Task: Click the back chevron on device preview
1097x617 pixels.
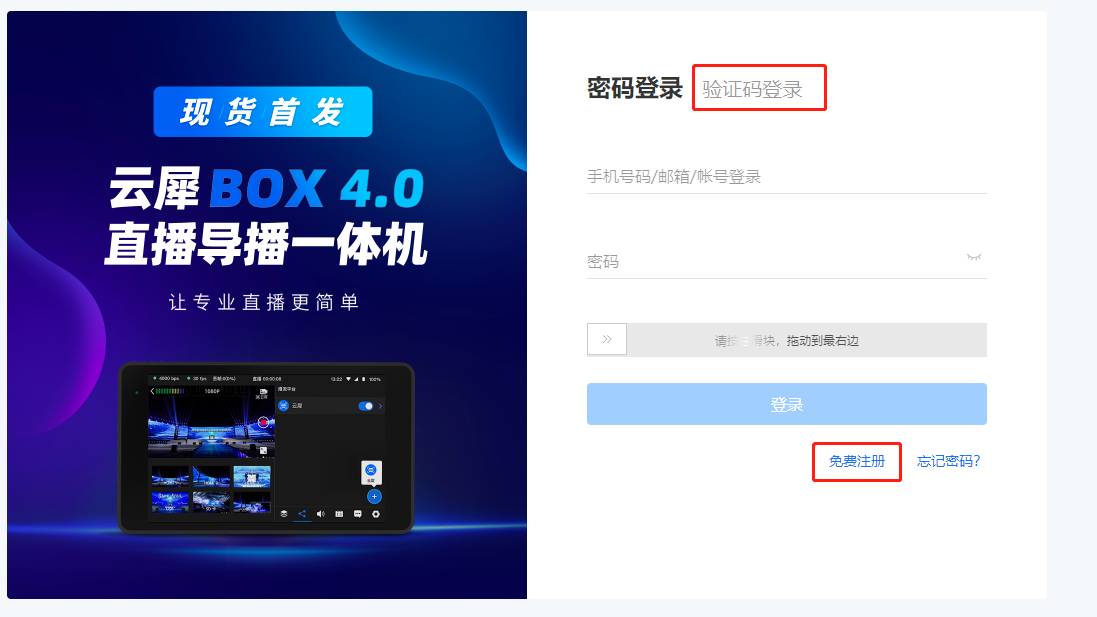Action: click(153, 391)
